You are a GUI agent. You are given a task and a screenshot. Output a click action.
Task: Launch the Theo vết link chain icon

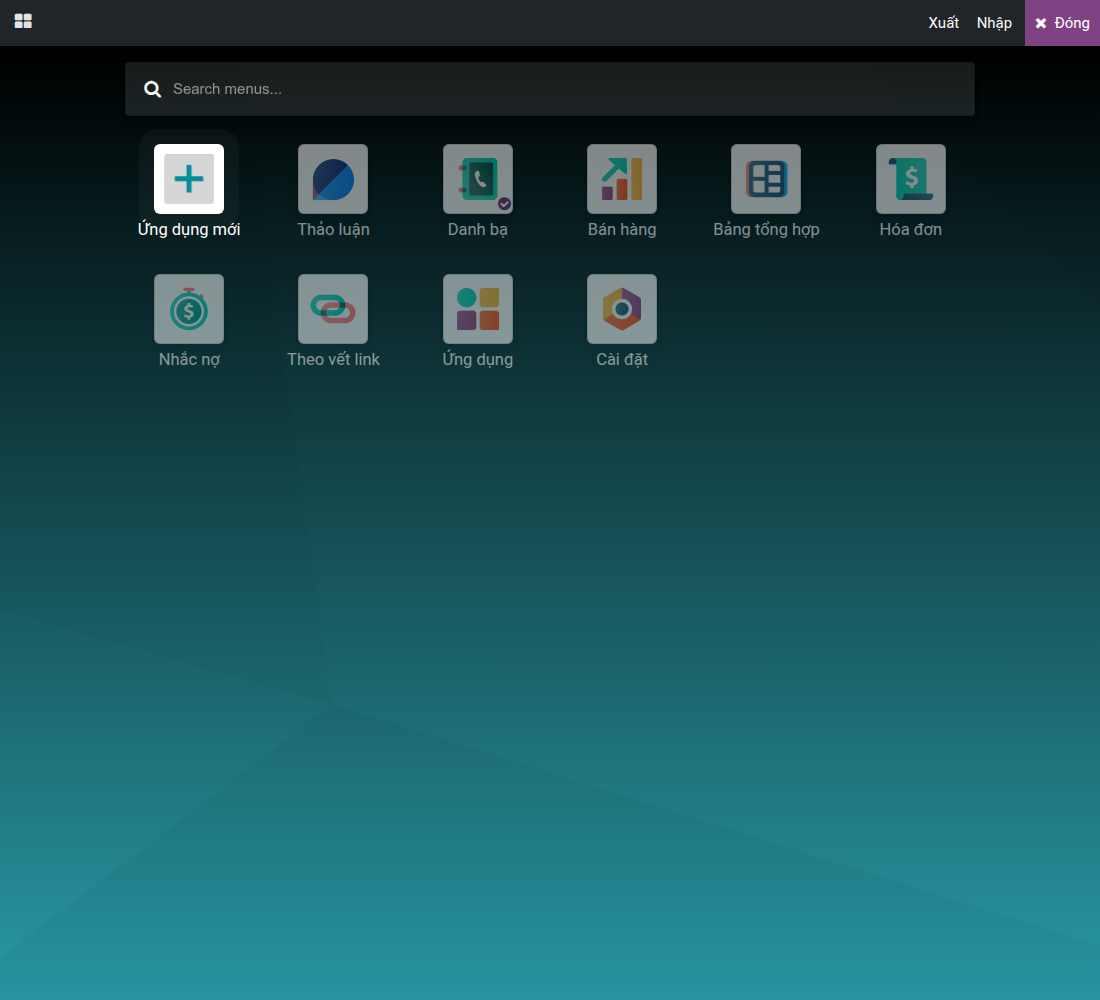pos(333,309)
